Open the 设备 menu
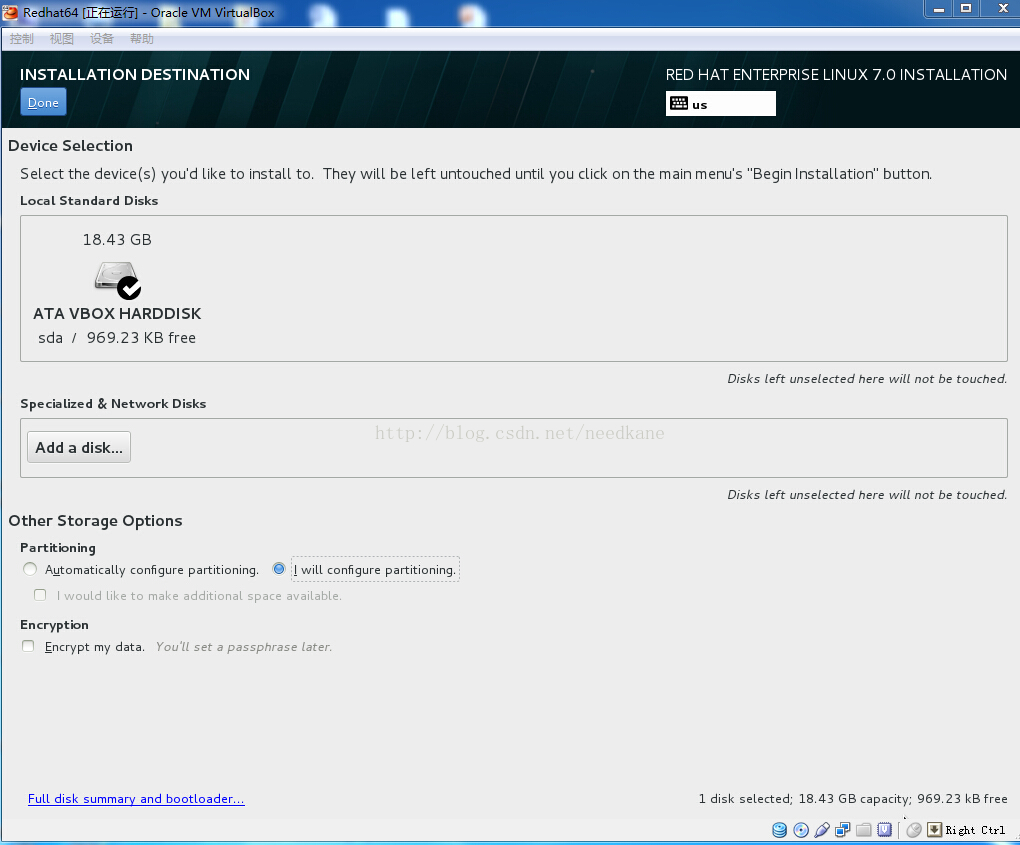The width and height of the screenshot is (1020, 845). point(101,39)
